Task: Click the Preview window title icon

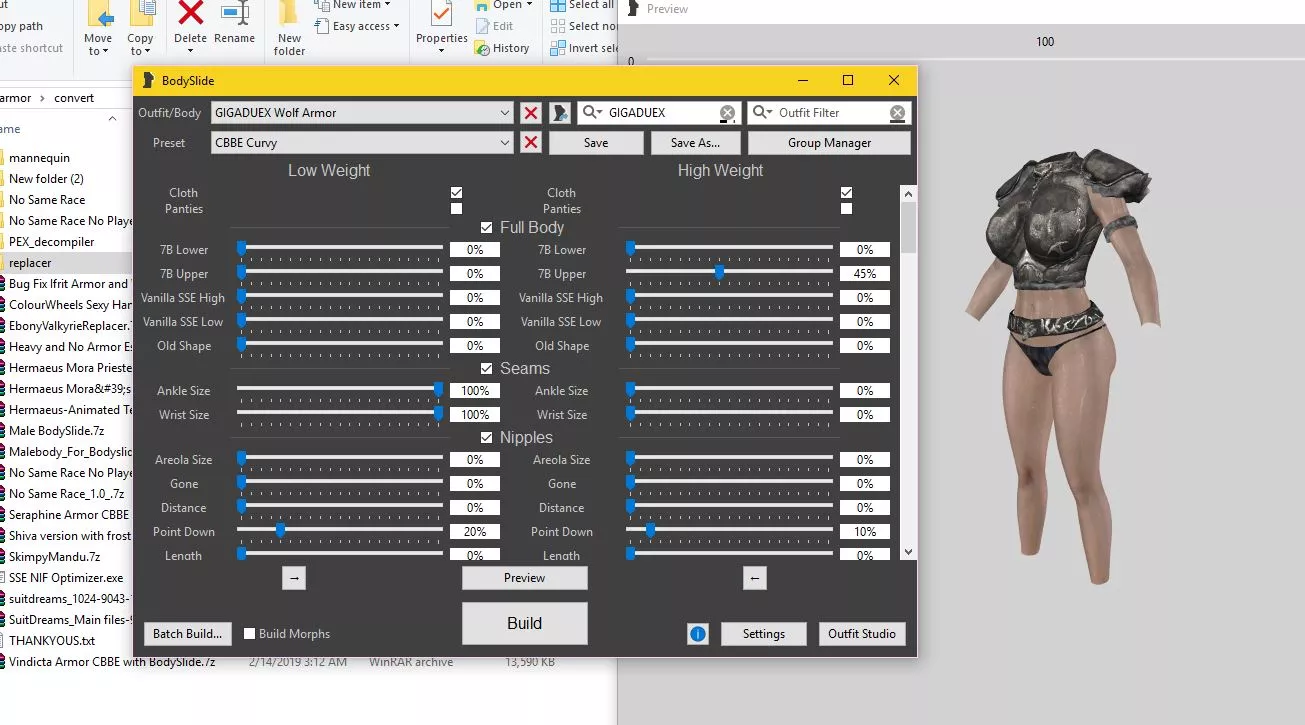Action: tap(632, 9)
